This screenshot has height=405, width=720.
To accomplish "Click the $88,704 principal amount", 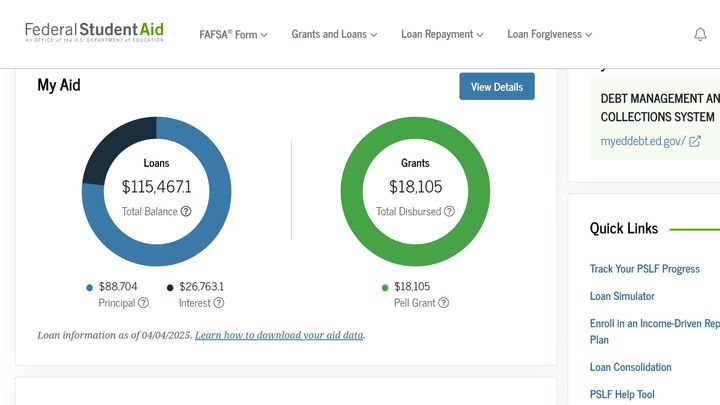I will tap(118, 287).
